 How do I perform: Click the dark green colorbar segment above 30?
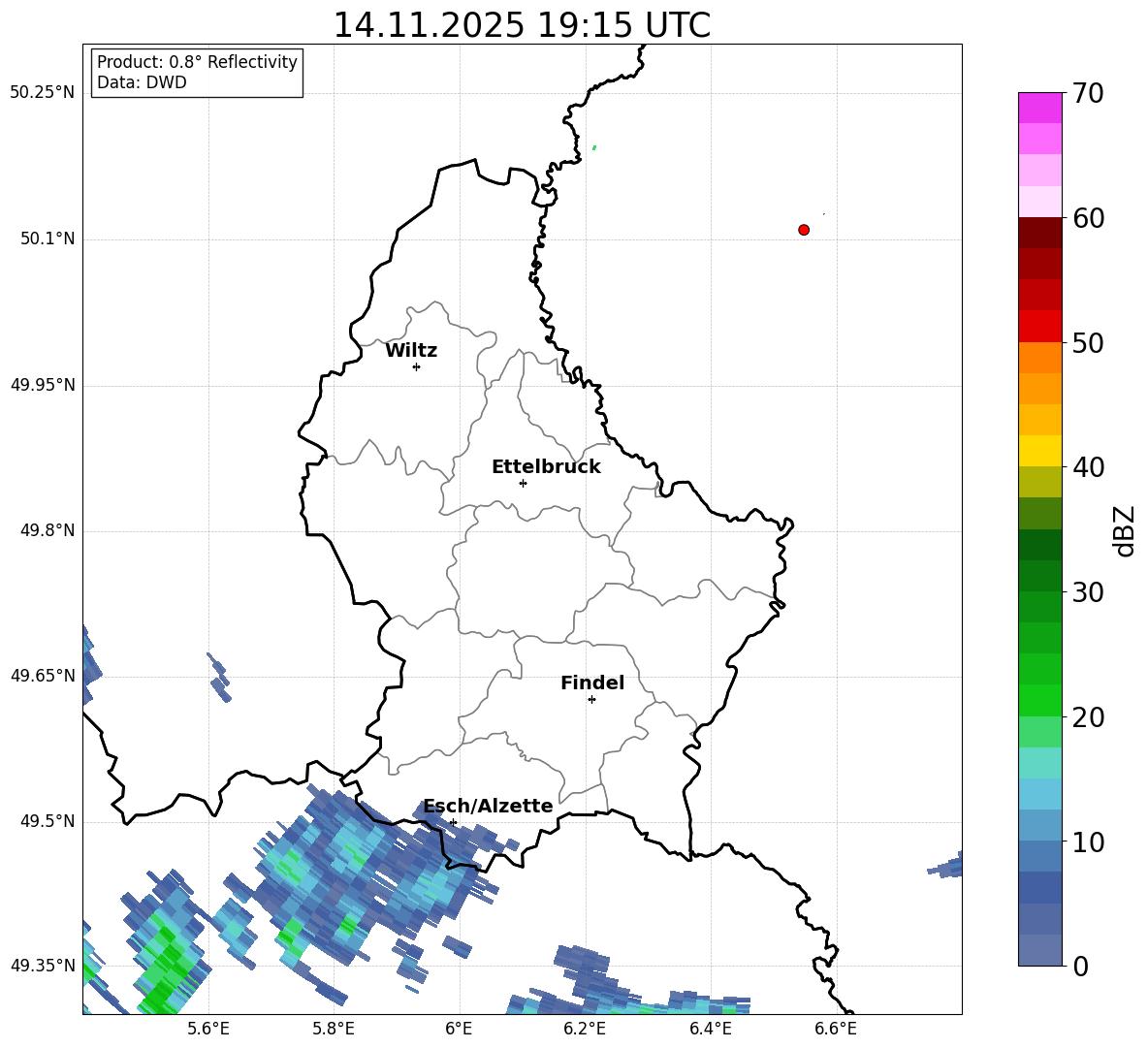[1040, 545]
